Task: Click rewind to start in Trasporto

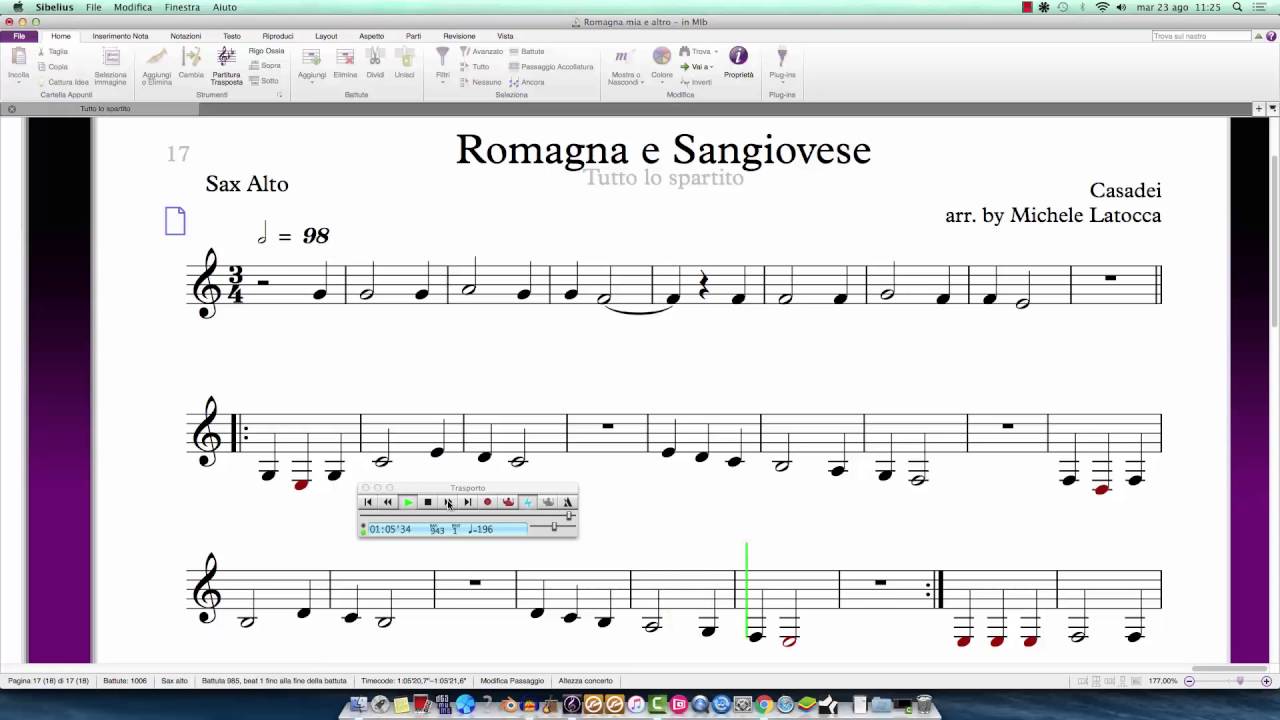Action: [x=368, y=502]
